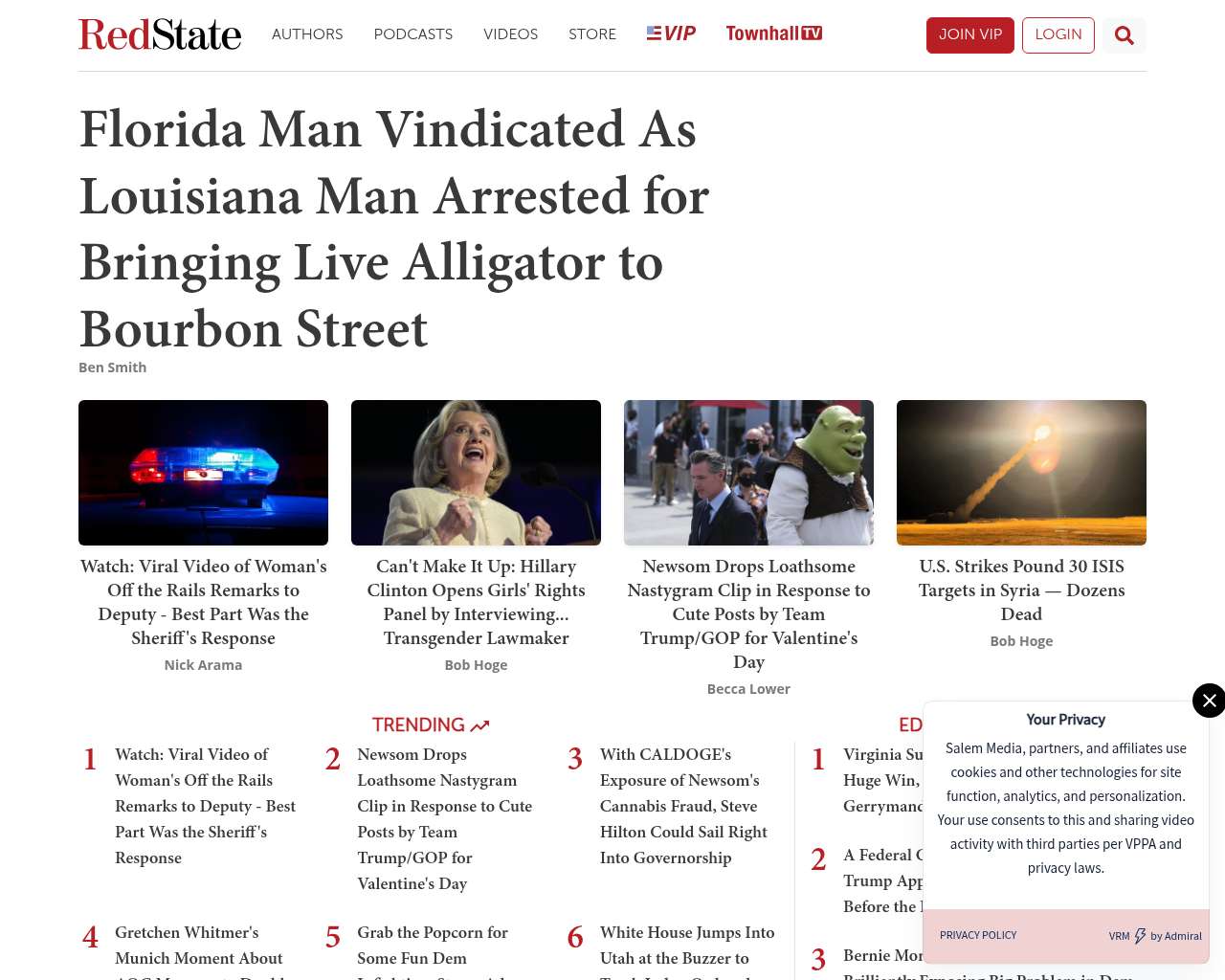The width and height of the screenshot is (1225, 980).
Task: Open the Newsom Shrek article thumbnail
Action: point(748,473)
